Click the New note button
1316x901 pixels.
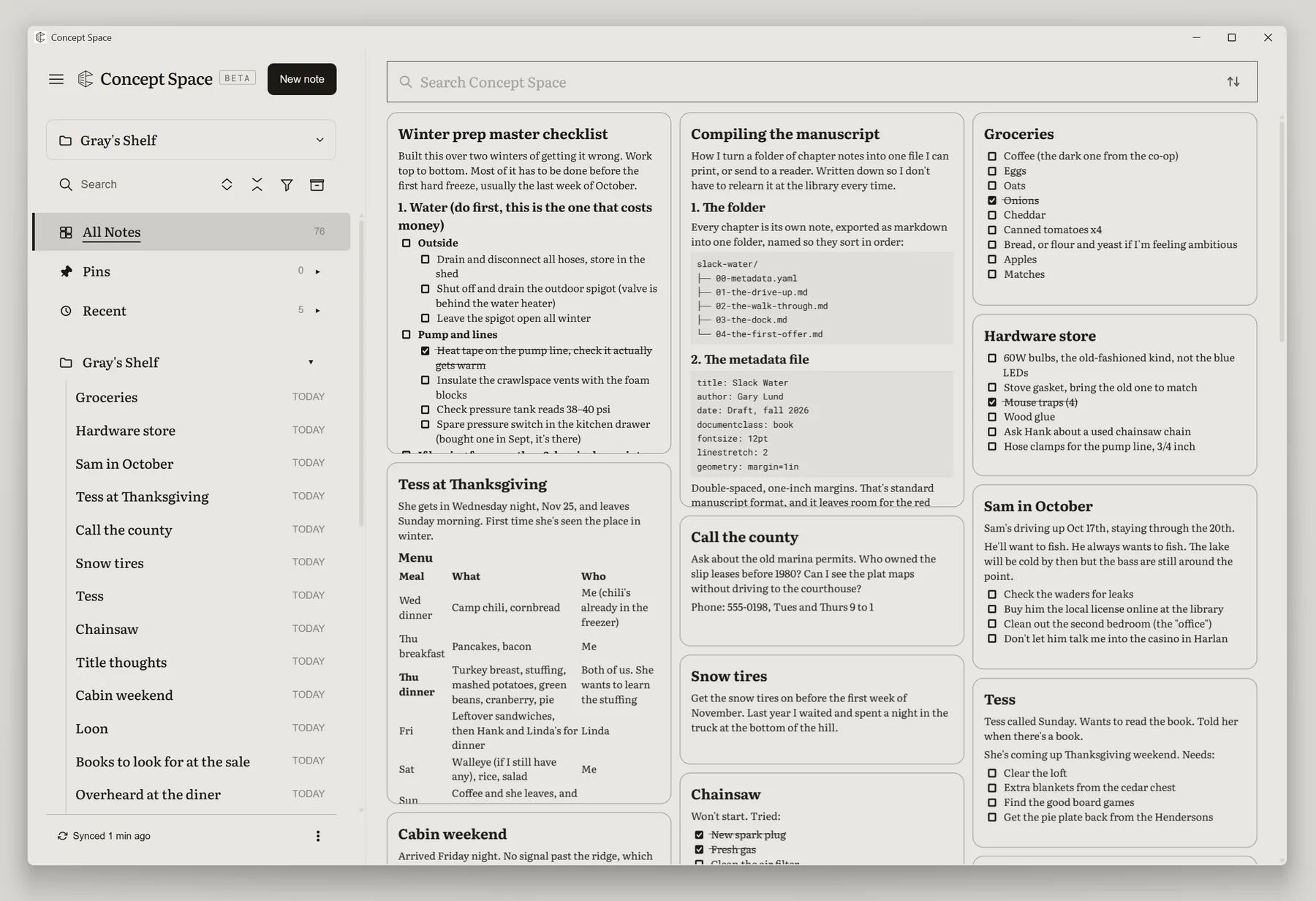[302, 79]
